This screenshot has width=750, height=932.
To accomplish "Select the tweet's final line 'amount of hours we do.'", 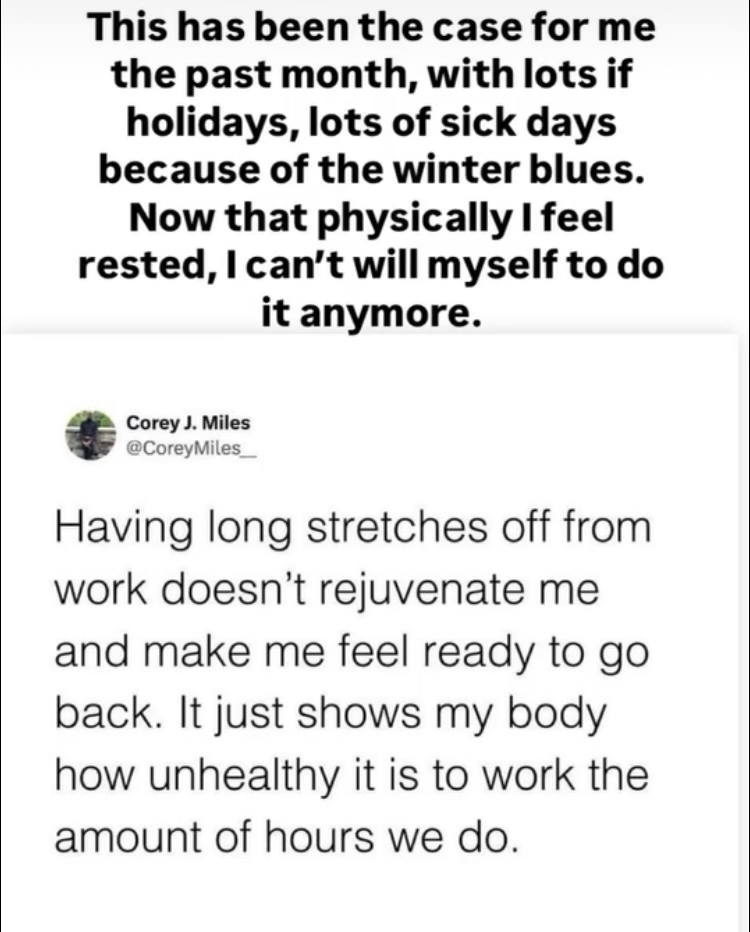I will tap(287, 838).
